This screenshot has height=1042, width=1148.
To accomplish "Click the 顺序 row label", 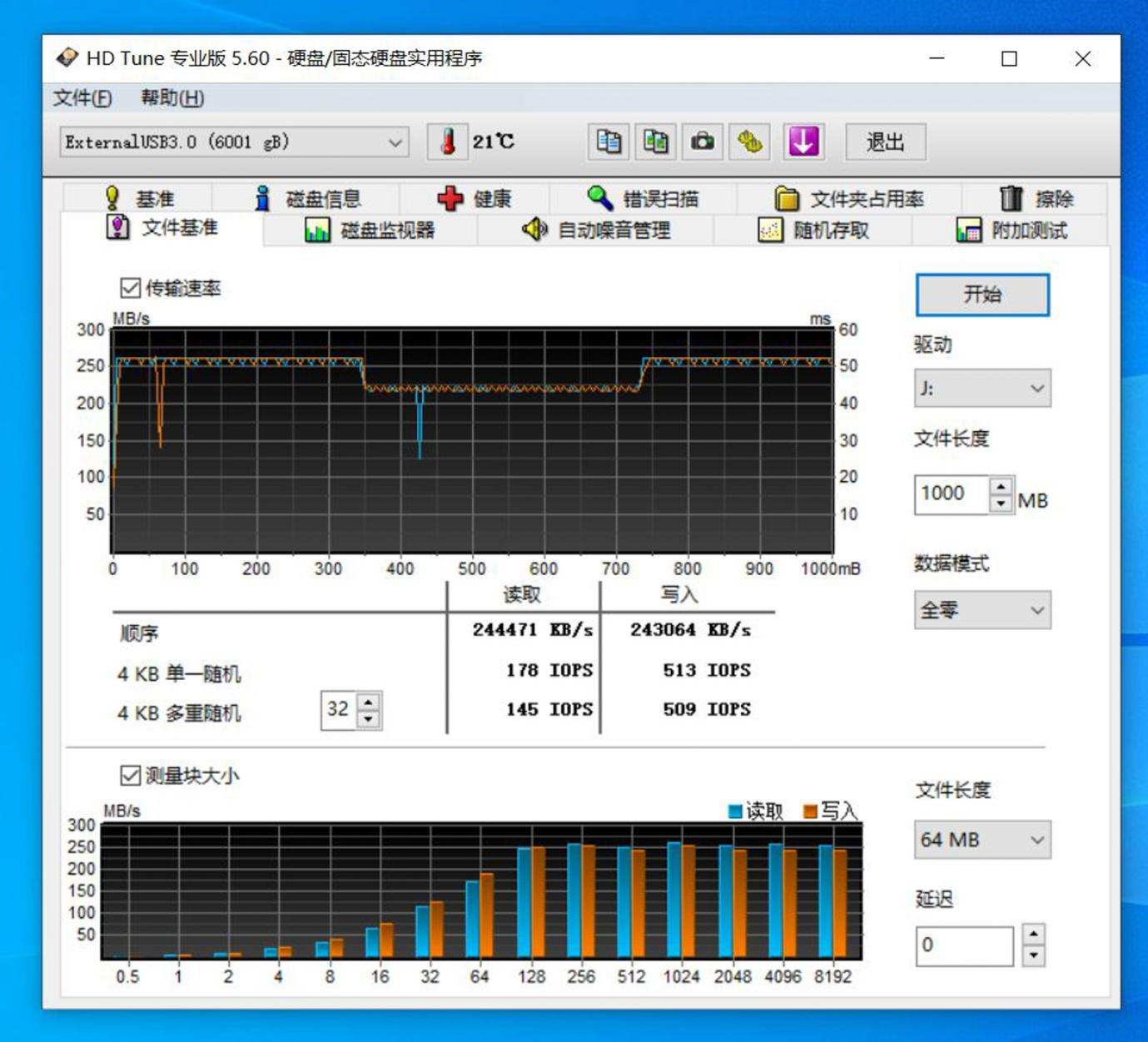I will pyautogui.click(x=139, y=634).
